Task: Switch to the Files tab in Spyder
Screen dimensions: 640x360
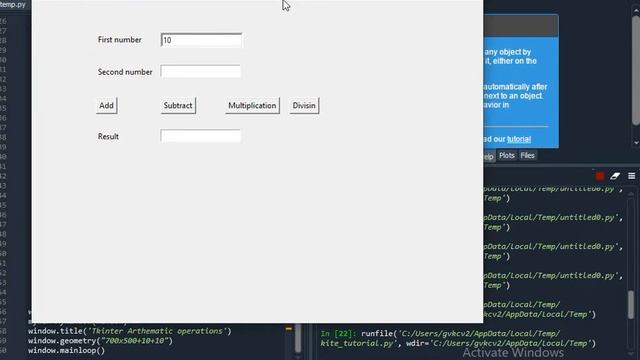Action: pos(527,156)
